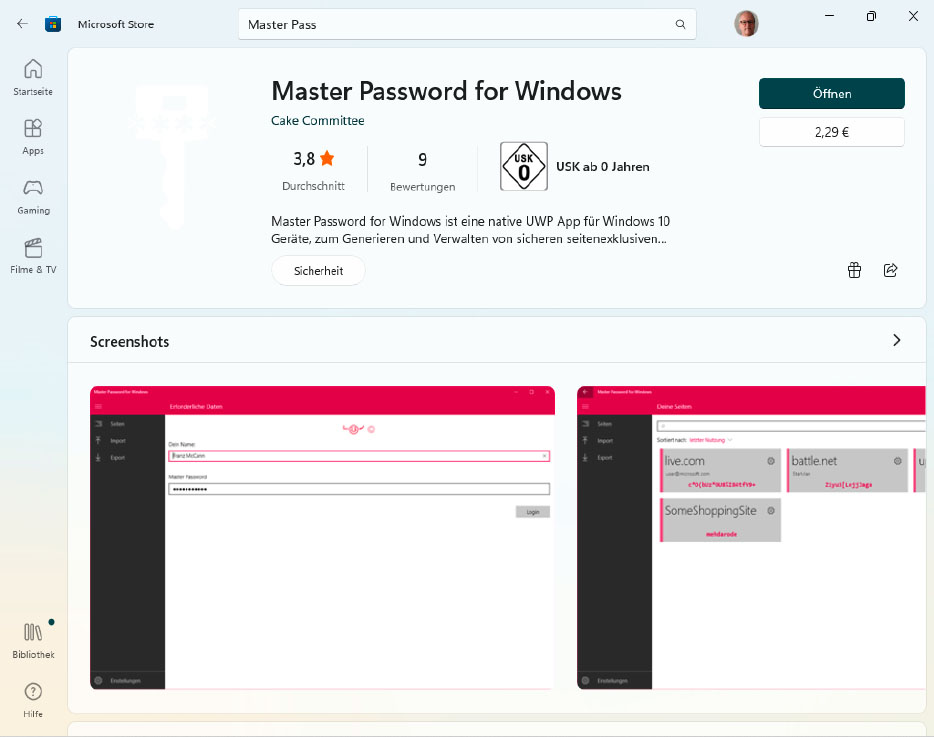Click the app description text

click(470, 230)
